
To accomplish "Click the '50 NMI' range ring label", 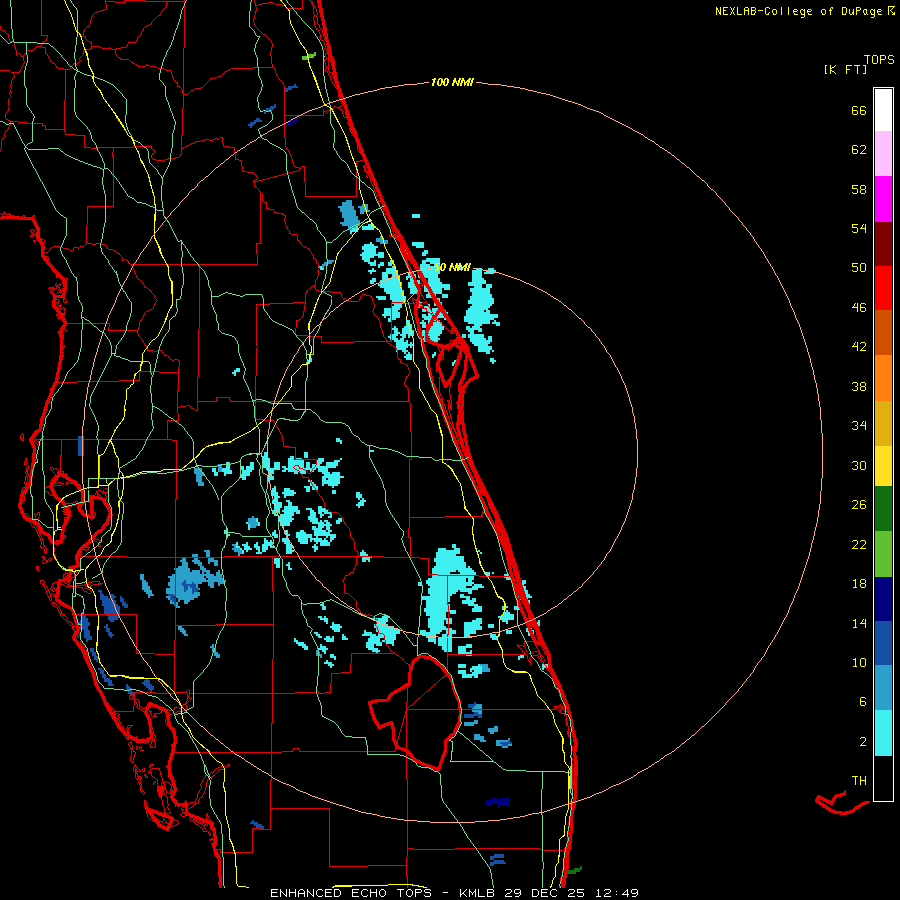I will click(452, 267).
